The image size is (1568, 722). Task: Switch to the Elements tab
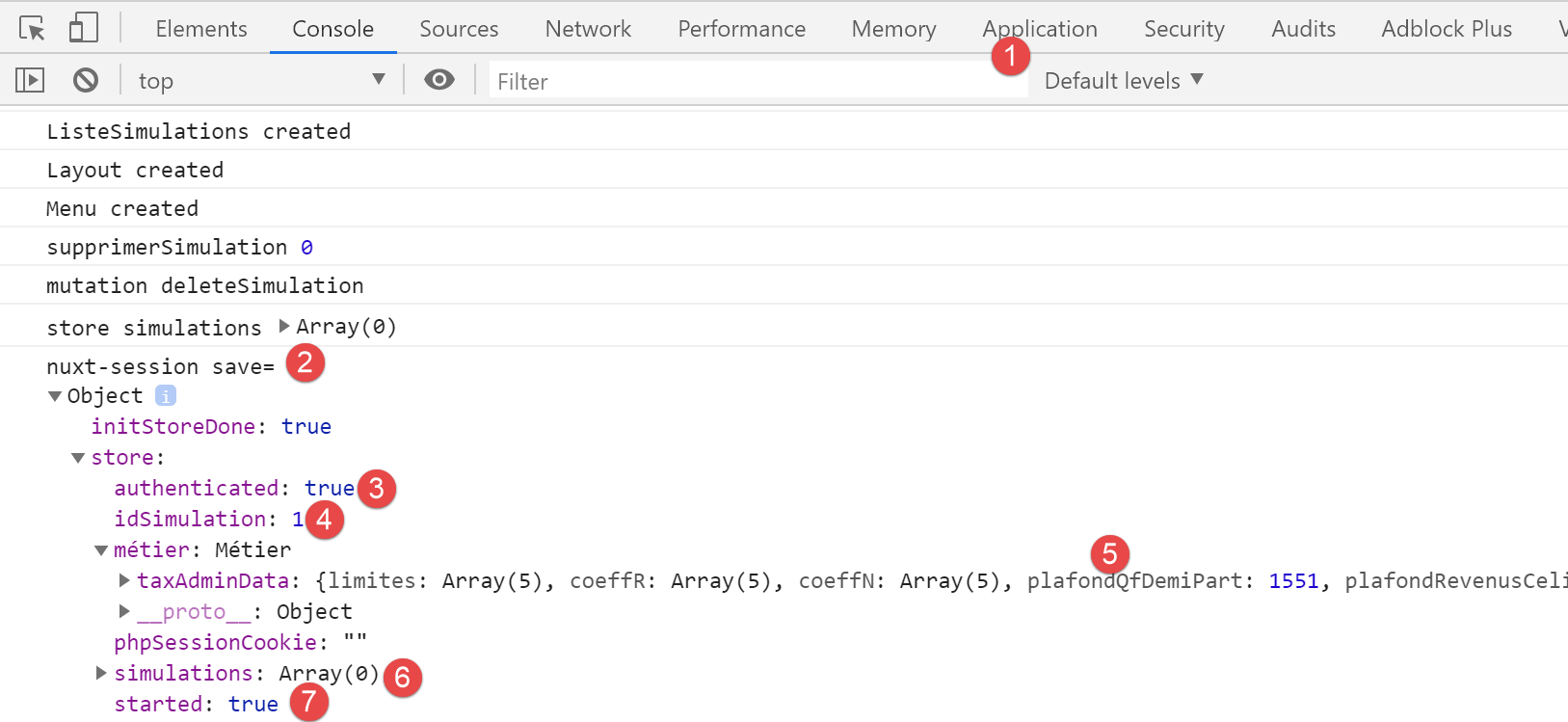(201, 29)
